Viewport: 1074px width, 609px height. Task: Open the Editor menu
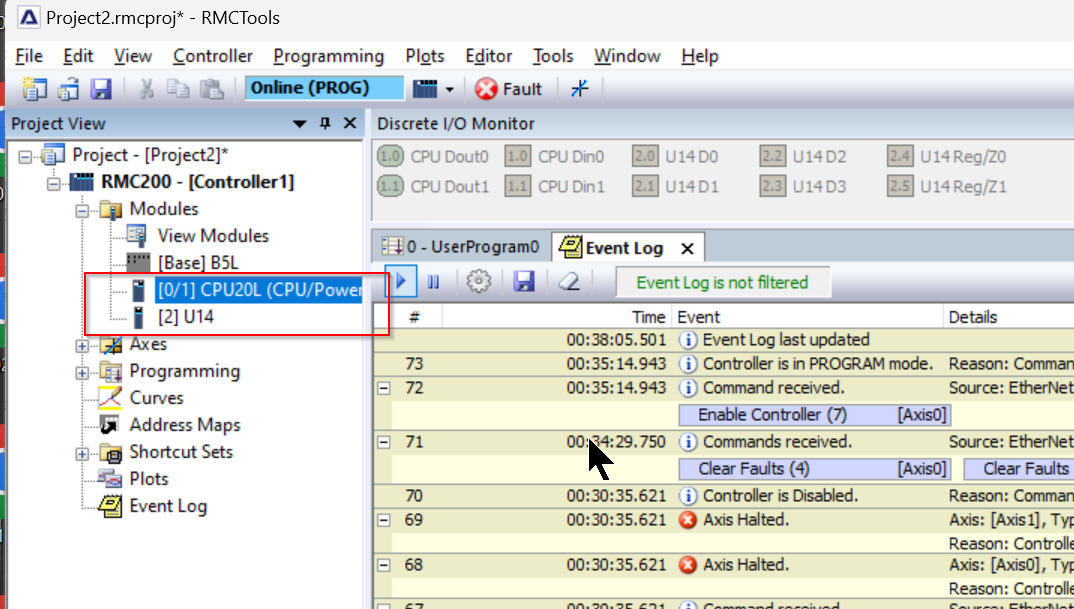point(488,56)
